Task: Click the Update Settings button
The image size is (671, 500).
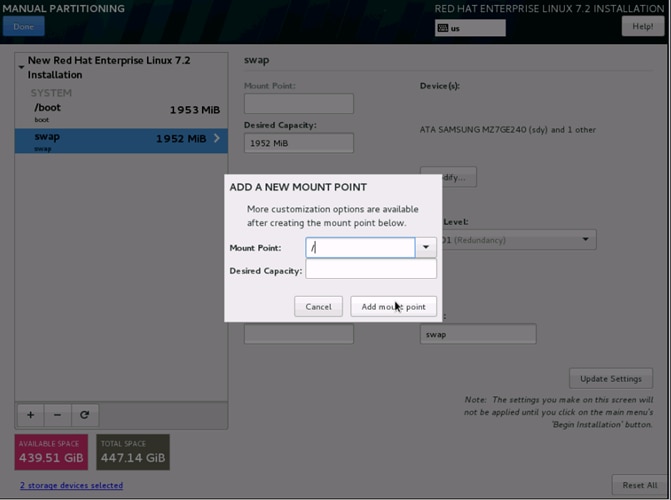Action: click(x=611, y=378)
